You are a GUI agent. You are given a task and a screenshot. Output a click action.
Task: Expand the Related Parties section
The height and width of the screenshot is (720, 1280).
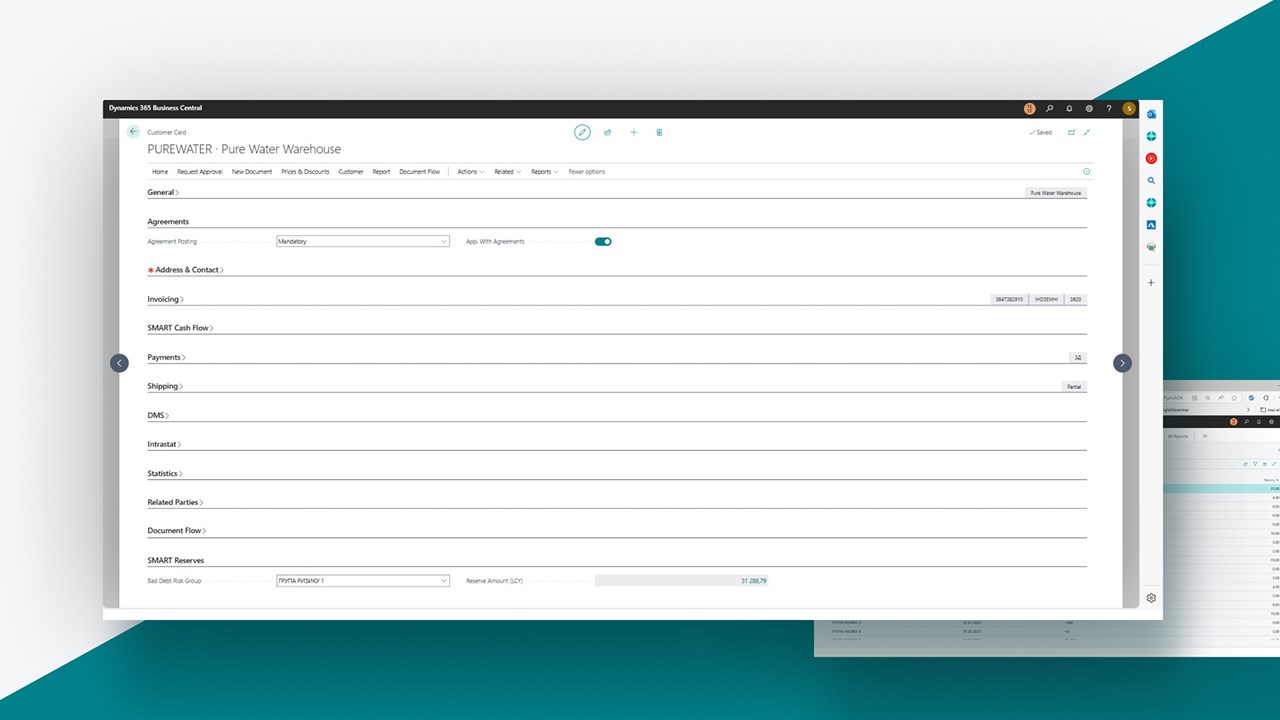coord(175,502)
